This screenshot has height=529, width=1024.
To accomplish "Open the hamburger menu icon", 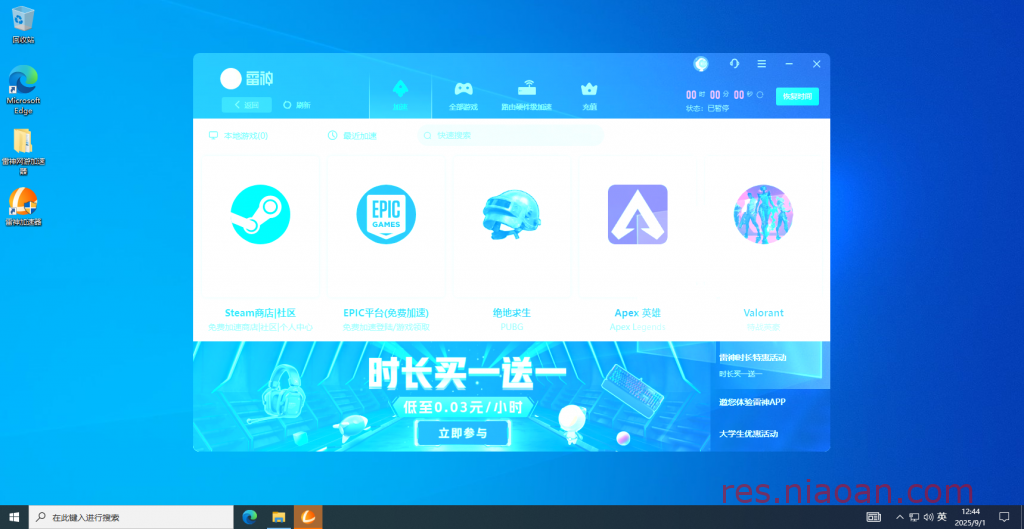I will click(761, 64).
